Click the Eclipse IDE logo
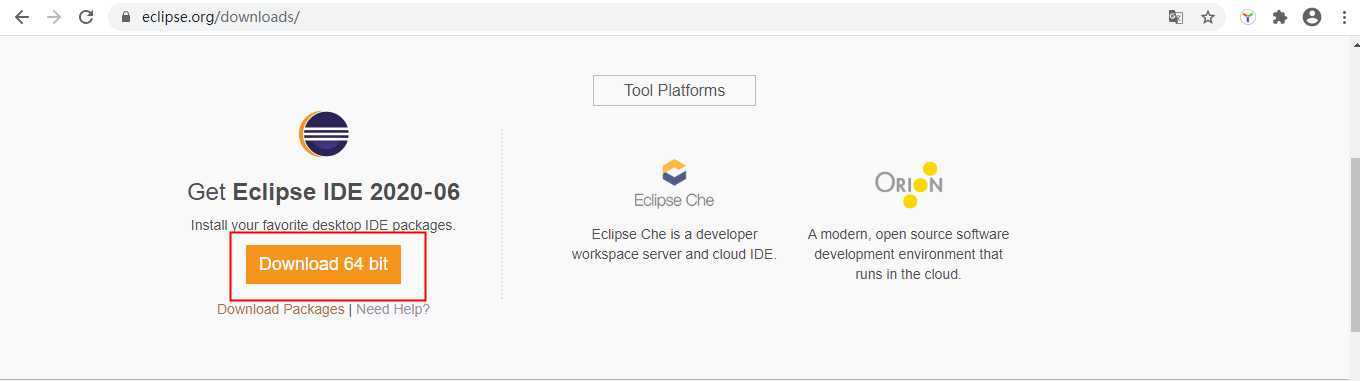Screen dimensions: 1360x381 tap(323, 134)
